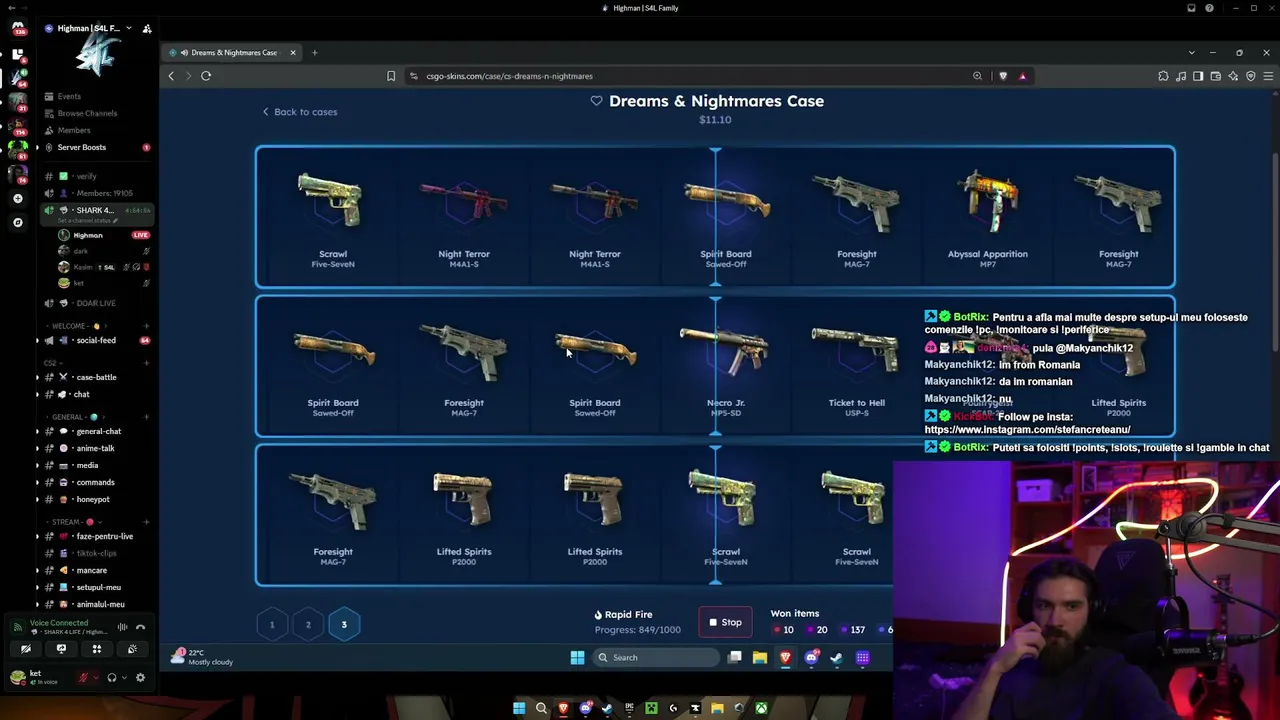Select case count 2 hexagon
1280x720 pixels.
[x=308, y=625]
